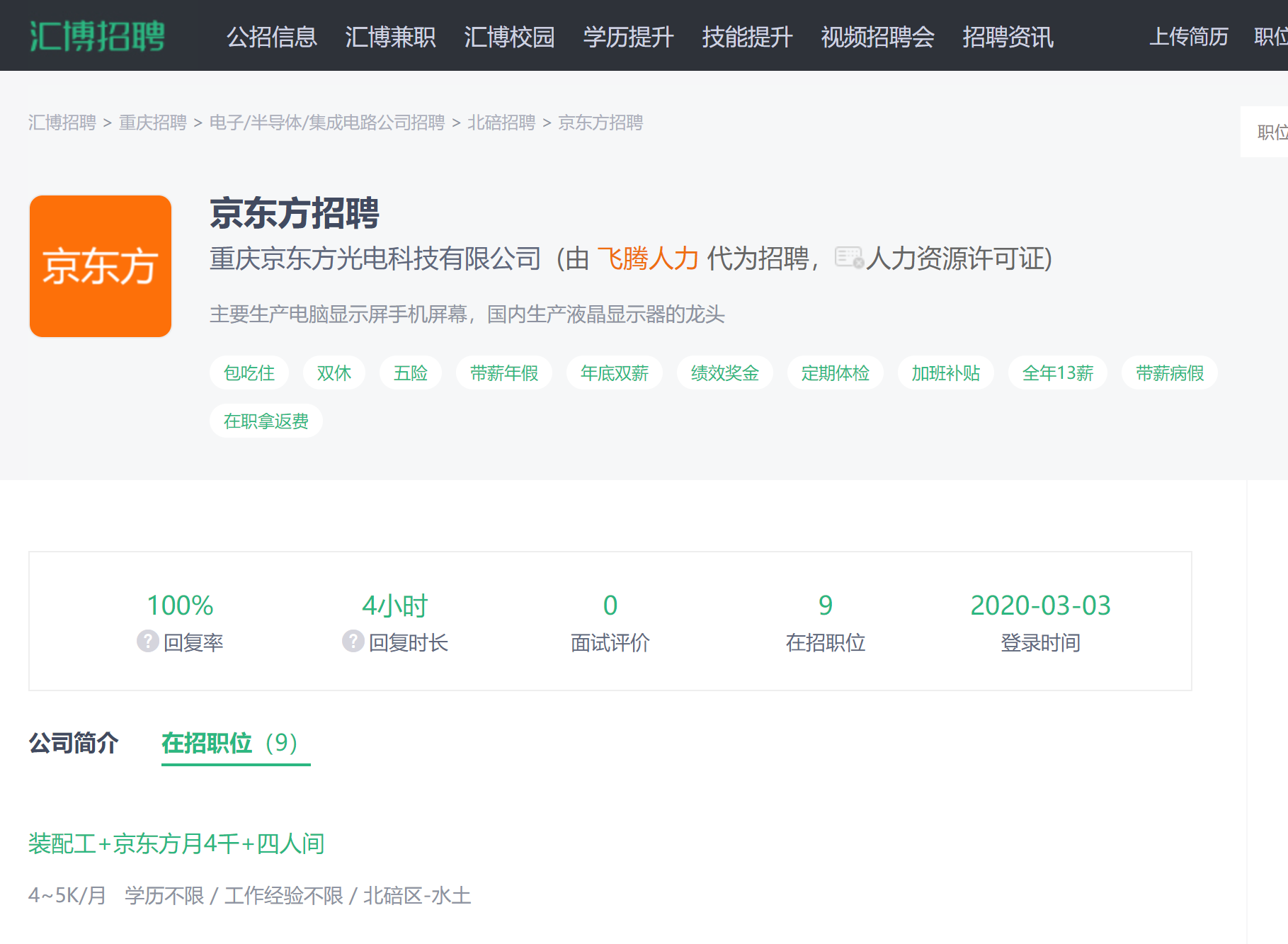Click the 绩效奖金 benefit tag
1288x944 pixels.
click(x=725, y=373)
